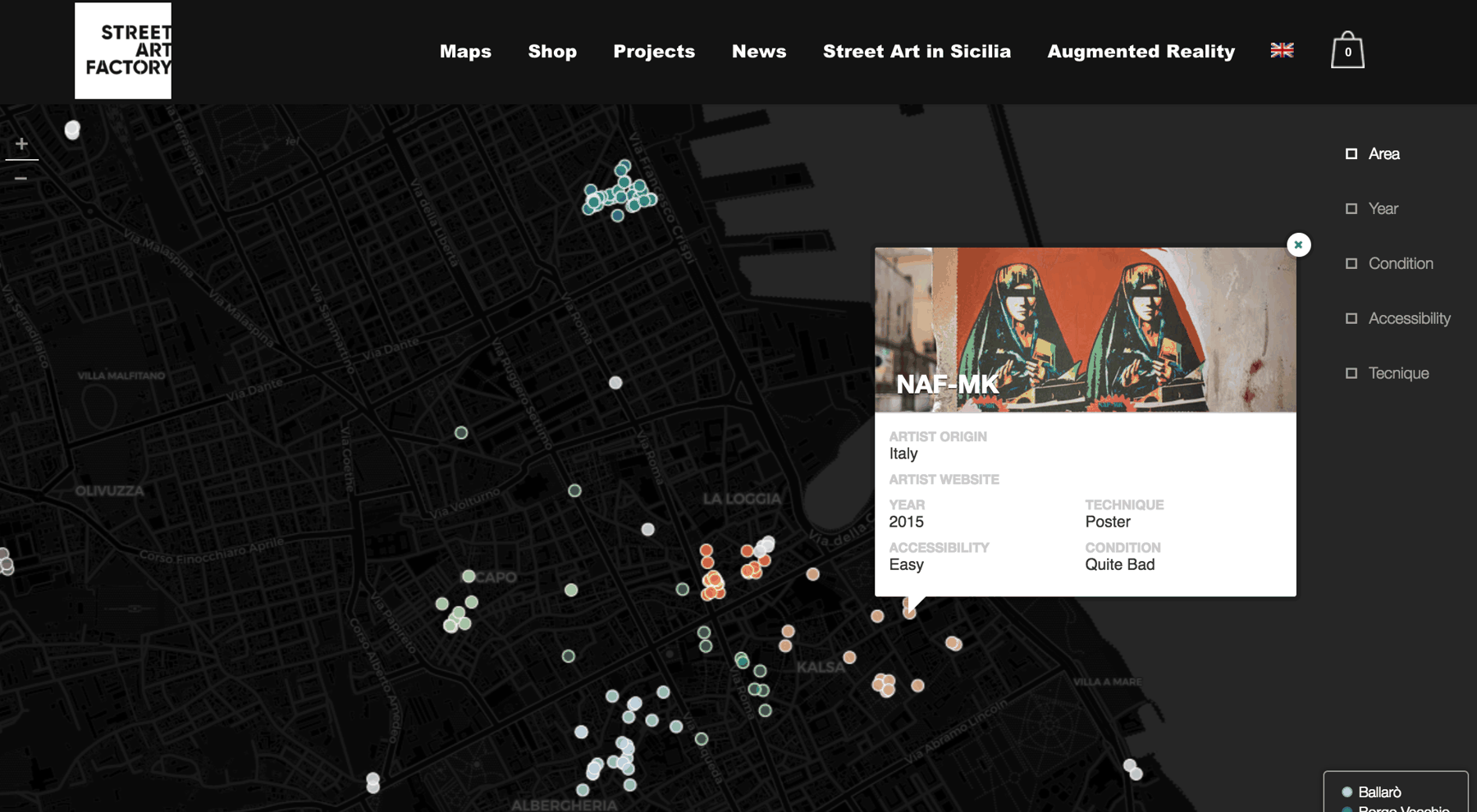The width and height of the screenshot is (1477, 812).
Task: Click the 'Italy' artist origin value
Action: (903, 454)
